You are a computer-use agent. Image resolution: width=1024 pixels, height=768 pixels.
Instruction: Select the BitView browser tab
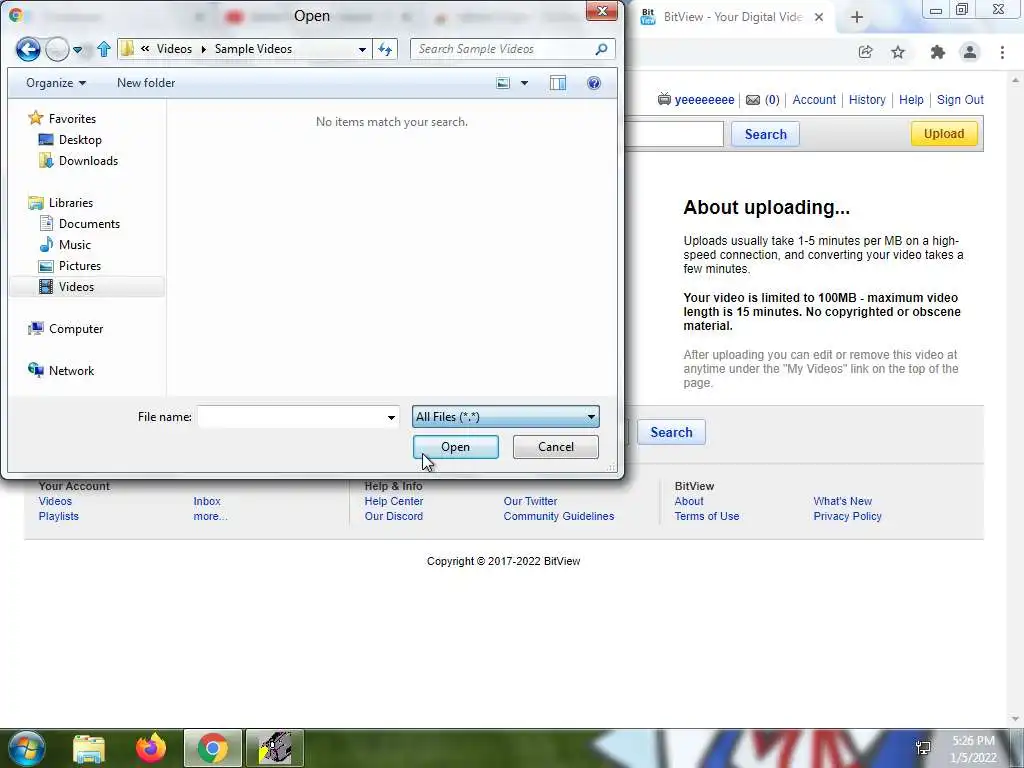[733, 18]
